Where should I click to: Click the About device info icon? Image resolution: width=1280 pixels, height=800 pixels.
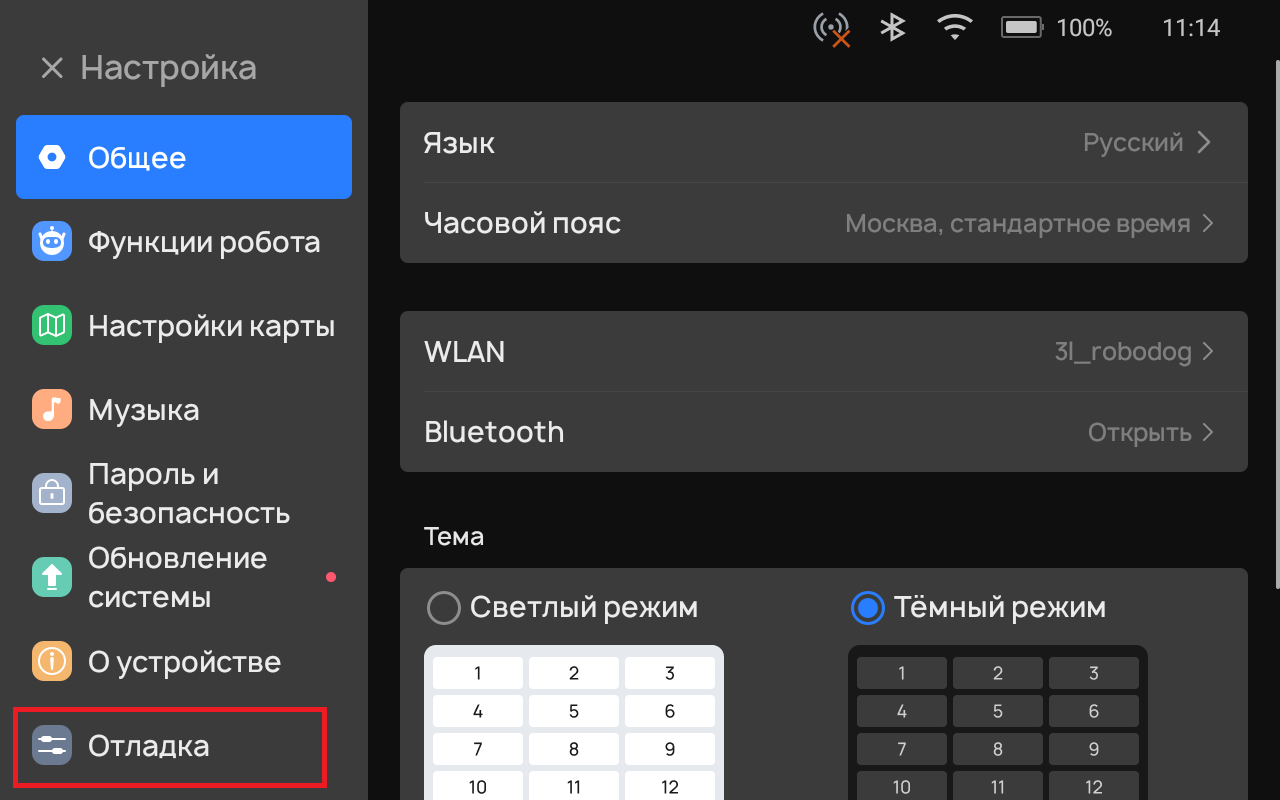[51, 661]
